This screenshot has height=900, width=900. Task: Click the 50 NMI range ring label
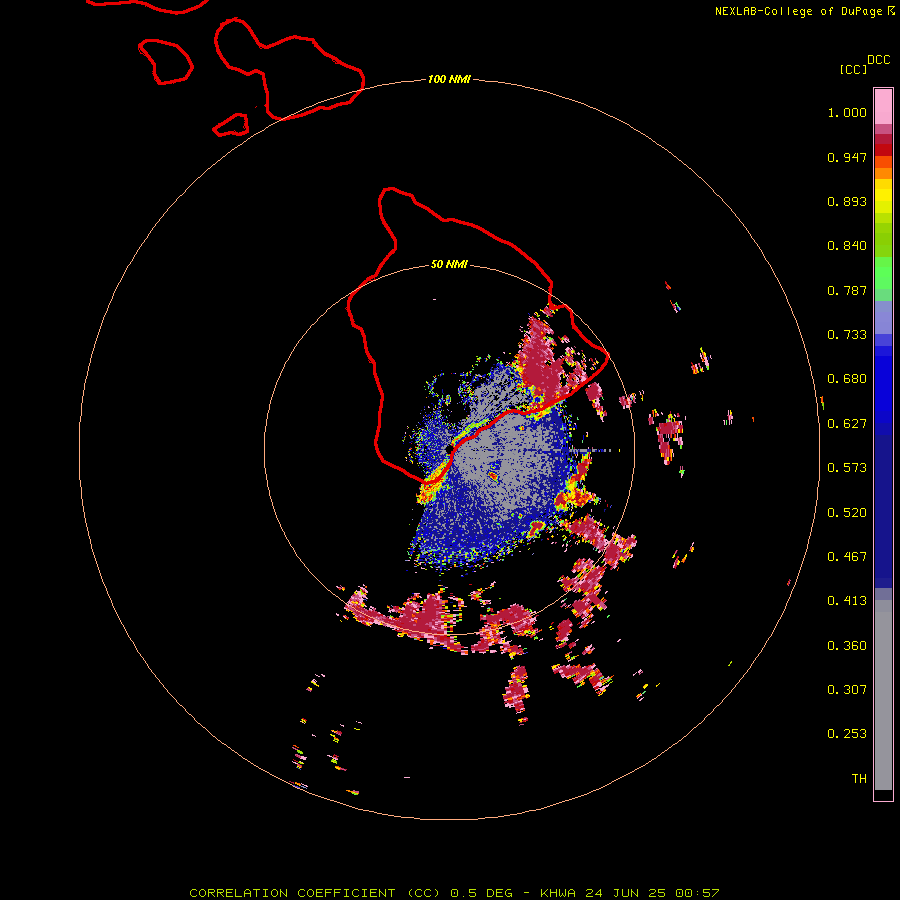pos(449,264)
